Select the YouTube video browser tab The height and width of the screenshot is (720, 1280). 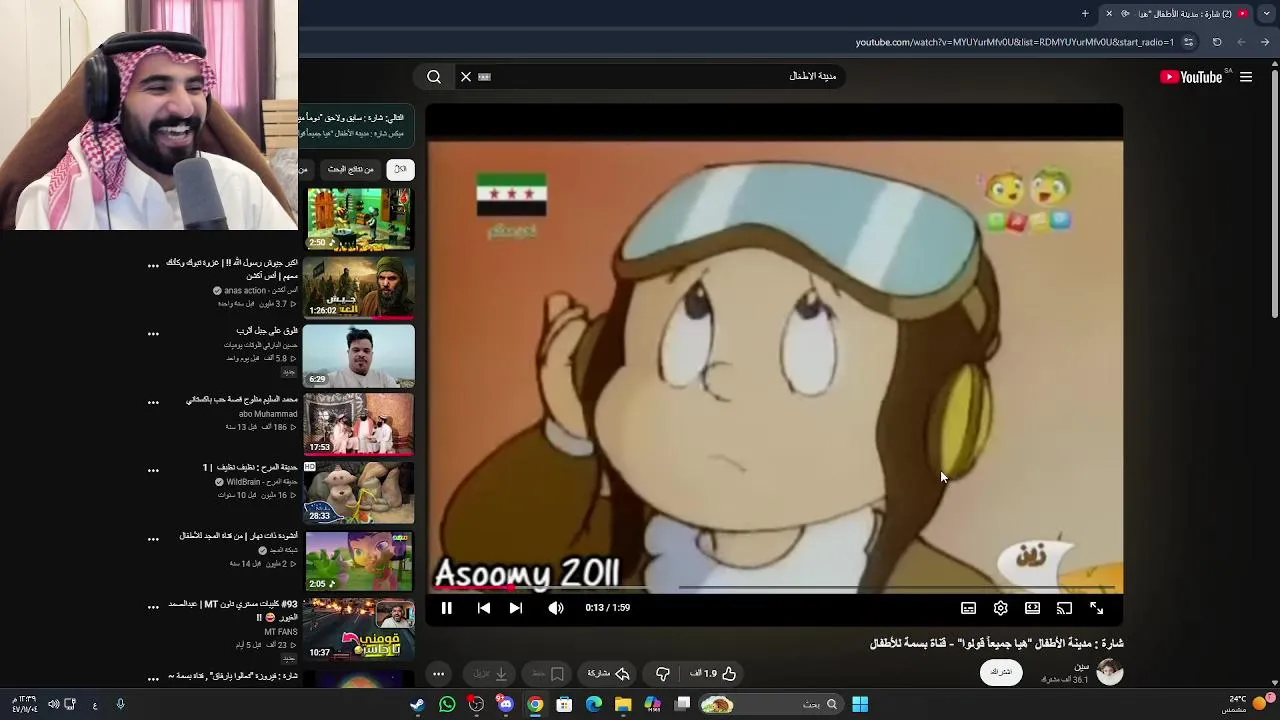pos(1178,14)
